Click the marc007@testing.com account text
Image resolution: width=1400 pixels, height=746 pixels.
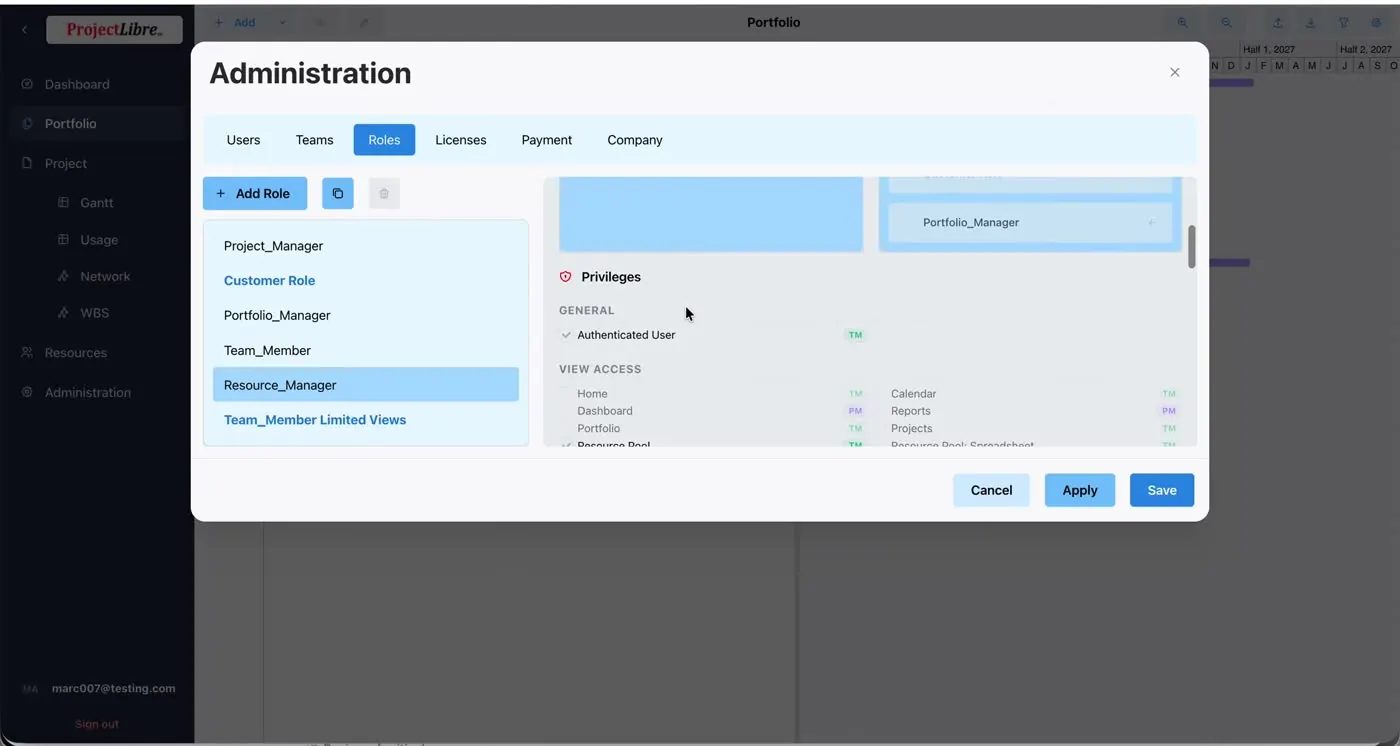[113, 689]
